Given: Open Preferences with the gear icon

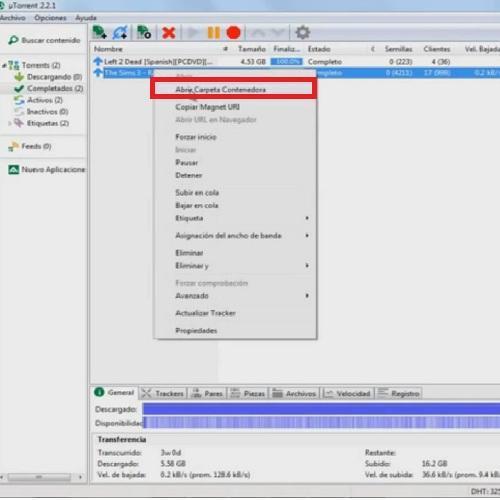Looking at the screenshot, I should coord(303,32).
